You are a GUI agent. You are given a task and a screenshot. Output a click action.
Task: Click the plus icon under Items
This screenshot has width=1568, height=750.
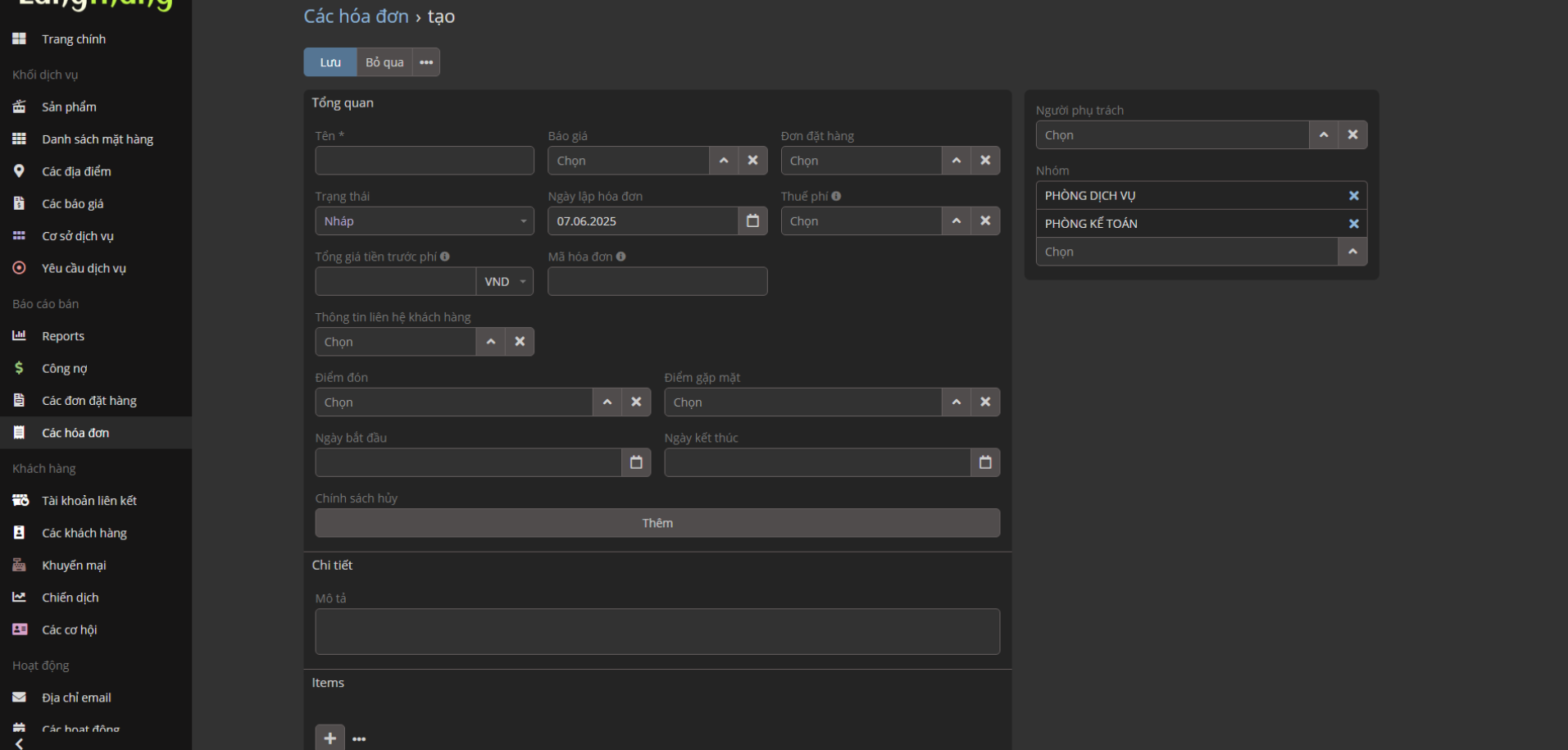330,739
